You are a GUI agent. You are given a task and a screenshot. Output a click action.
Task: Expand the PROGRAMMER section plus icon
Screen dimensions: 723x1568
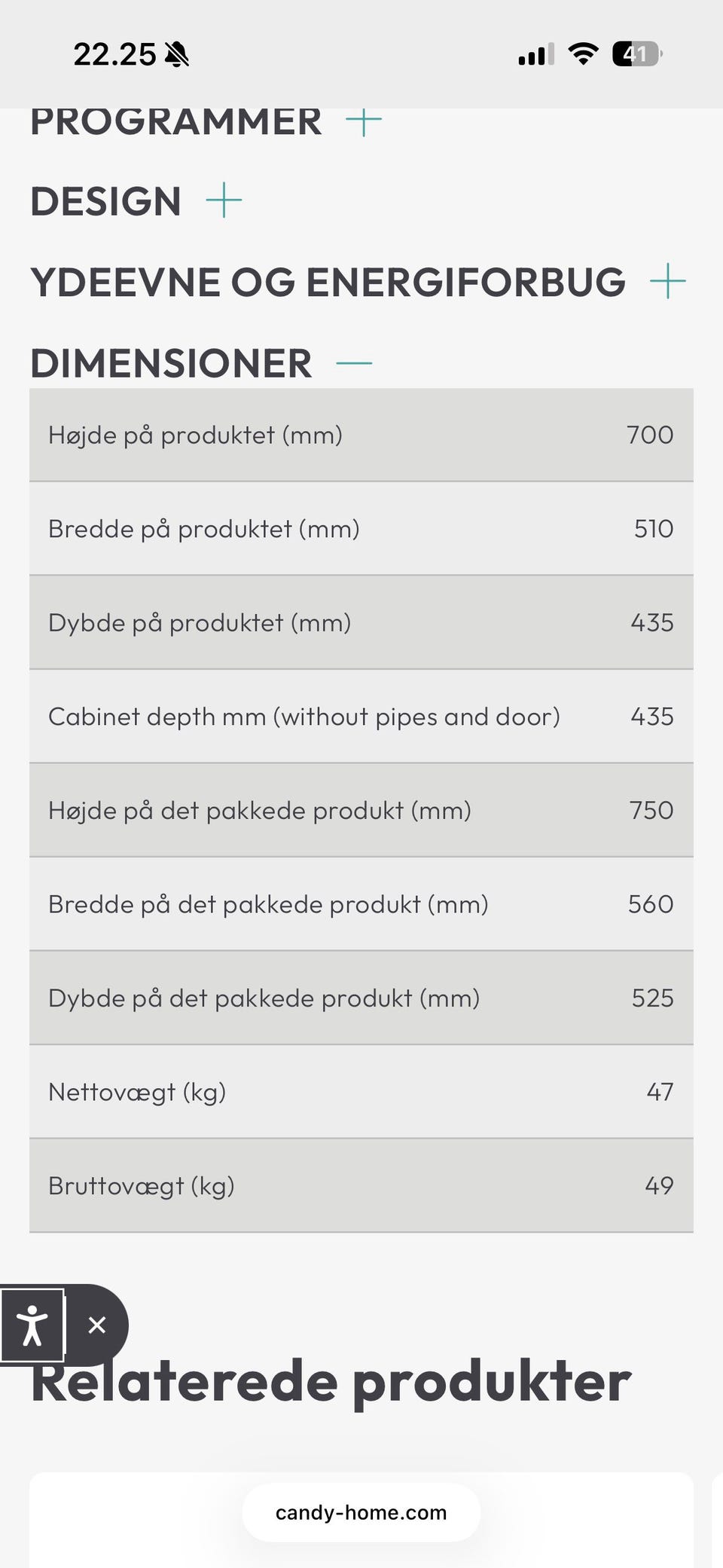[x=364, y=121]
